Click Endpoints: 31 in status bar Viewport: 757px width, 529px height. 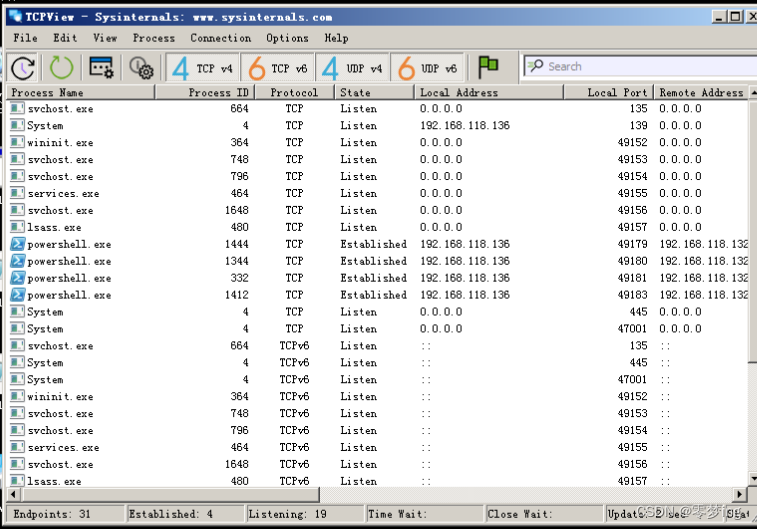[x=52, y=514]
